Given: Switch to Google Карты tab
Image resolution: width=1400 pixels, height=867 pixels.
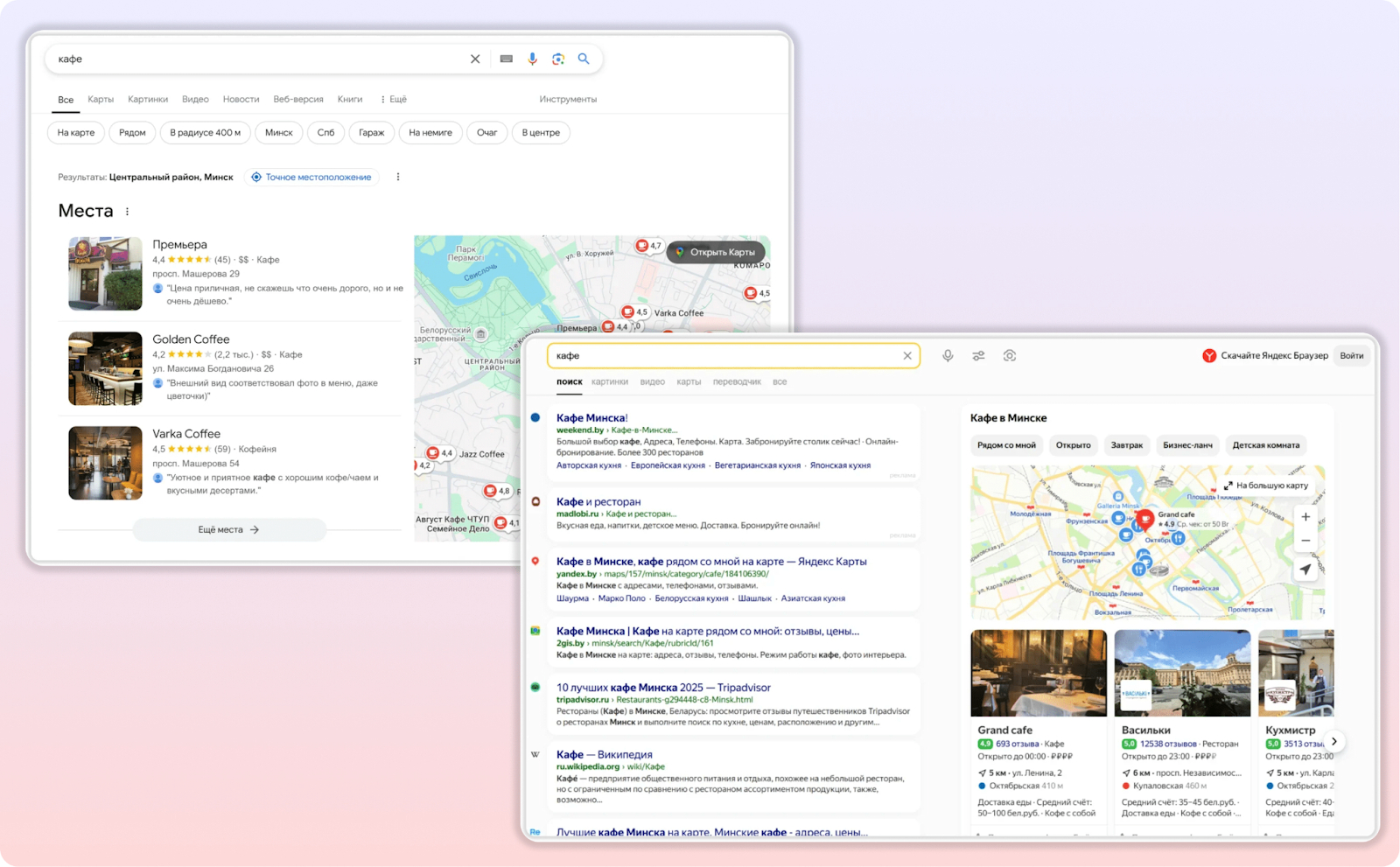Looking at the screenshot, I should coord(101,99).
